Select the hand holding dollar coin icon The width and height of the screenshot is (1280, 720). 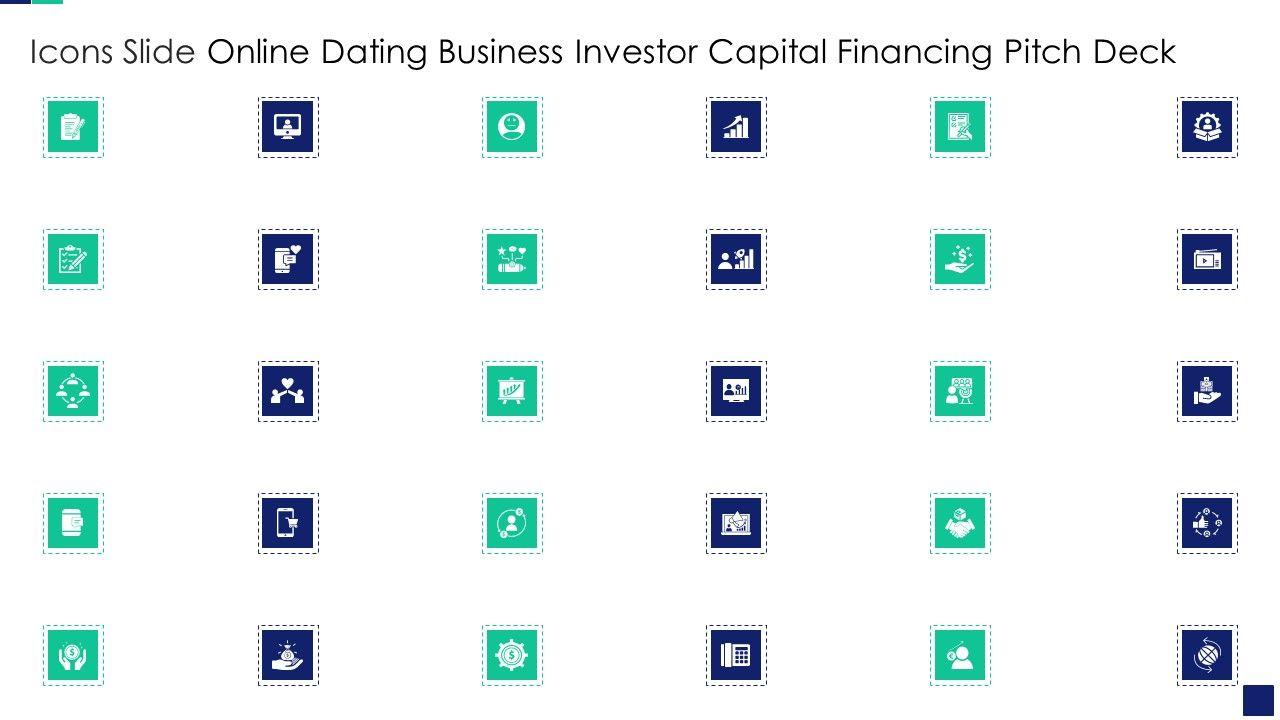pos(960,259)
